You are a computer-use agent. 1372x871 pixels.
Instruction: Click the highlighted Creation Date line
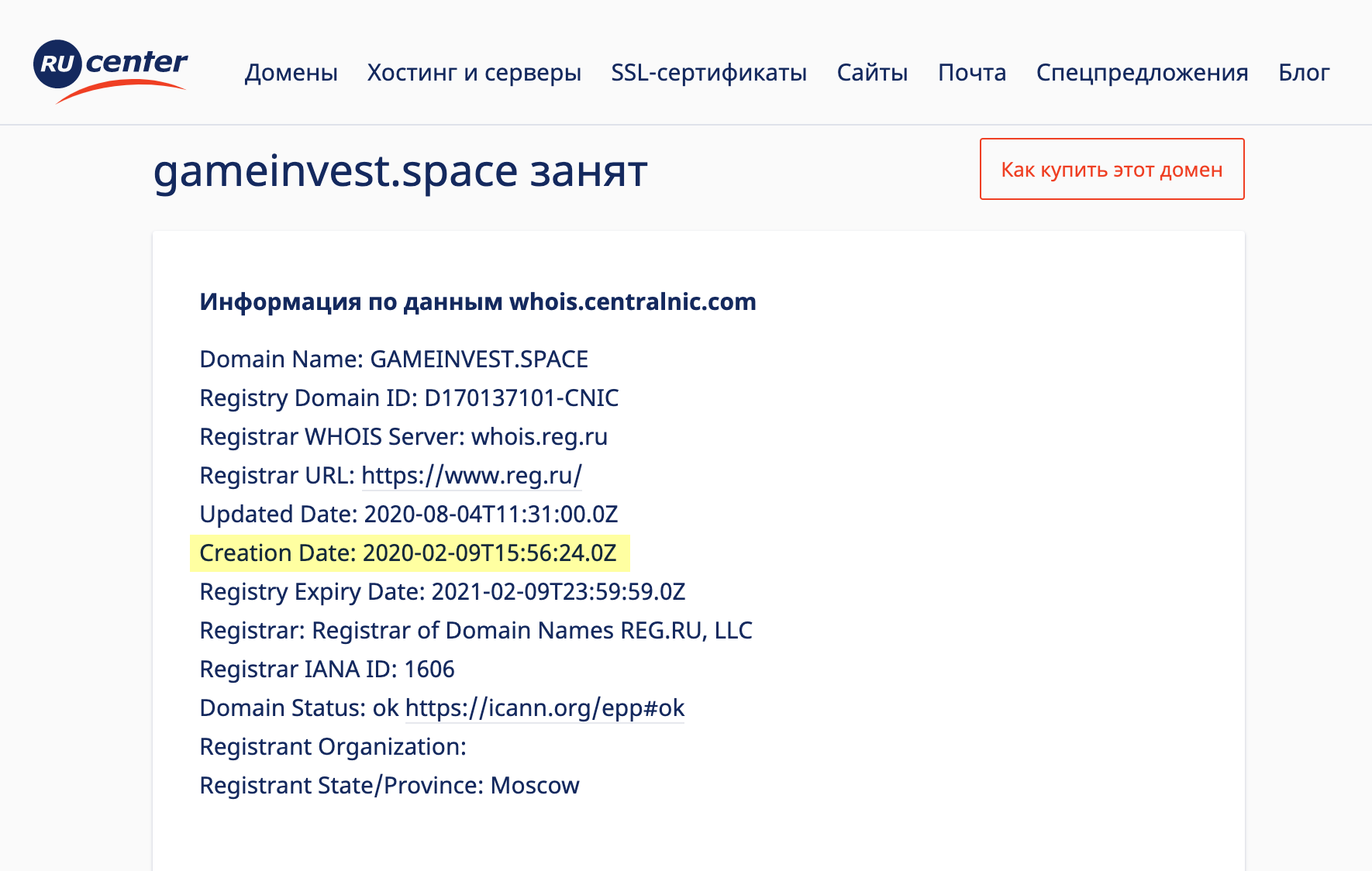click(409, 553)
